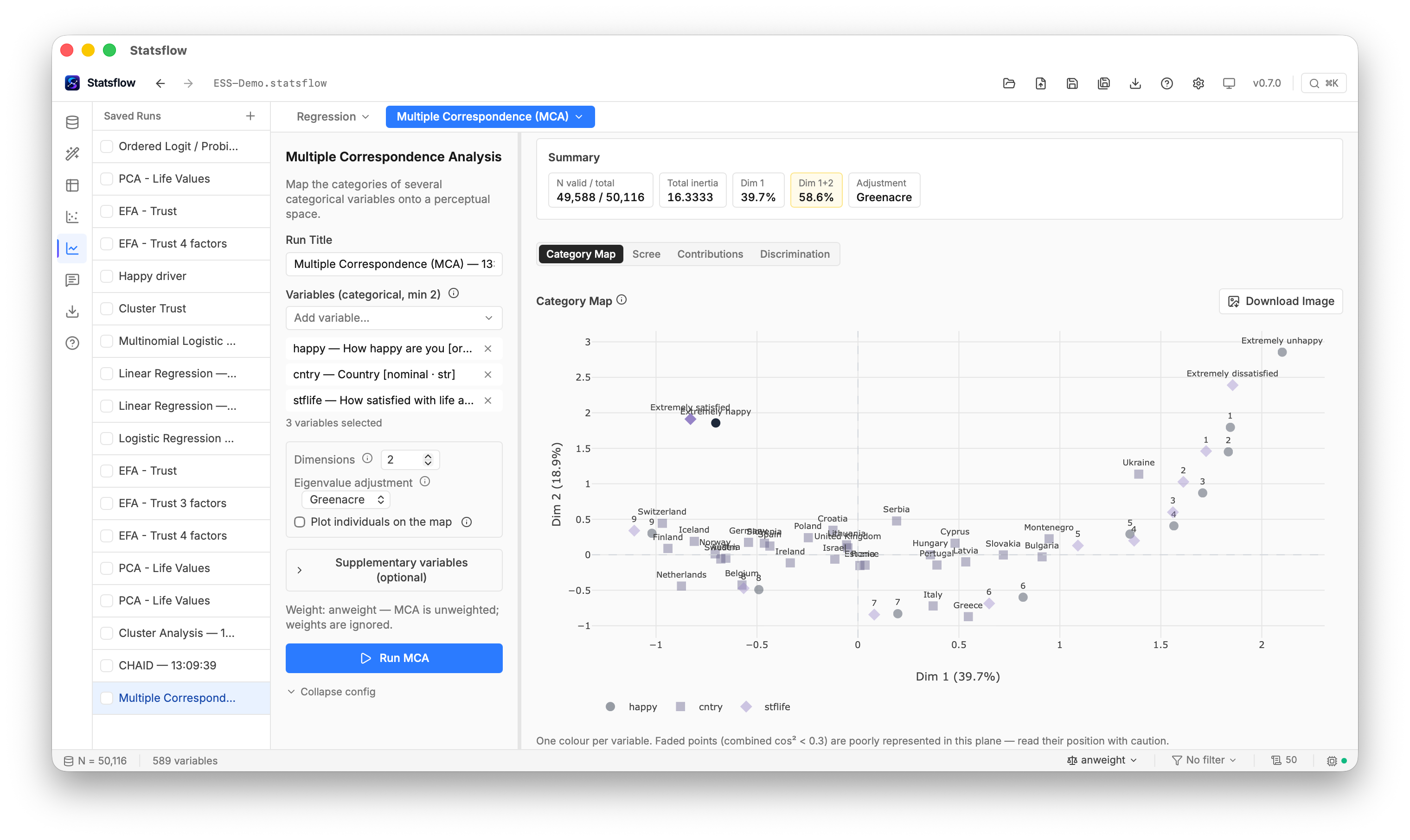Image resolution: width=1410 pixels, height=840 pixels.
Task: Click the import file toolbar icon
Action: click(1041, 83)
